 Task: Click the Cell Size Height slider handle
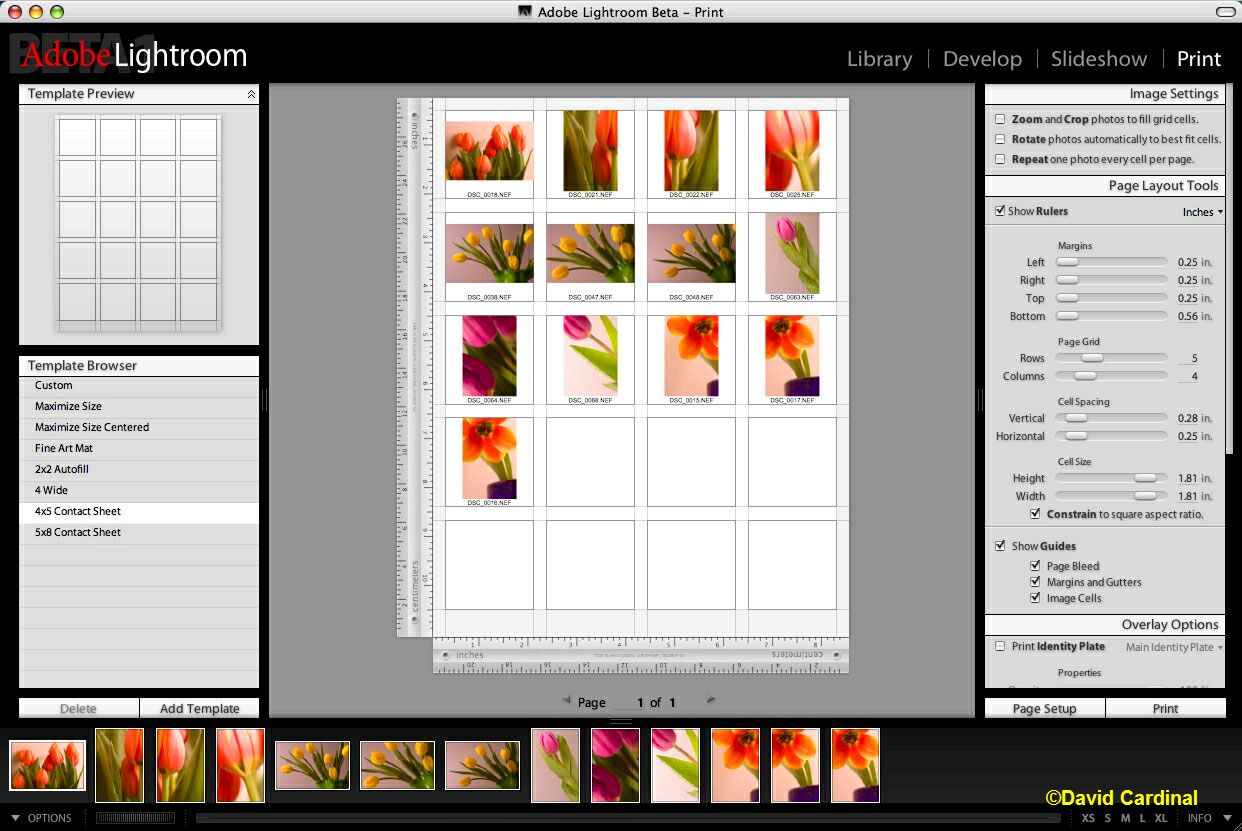click(x=1145, y=478)
